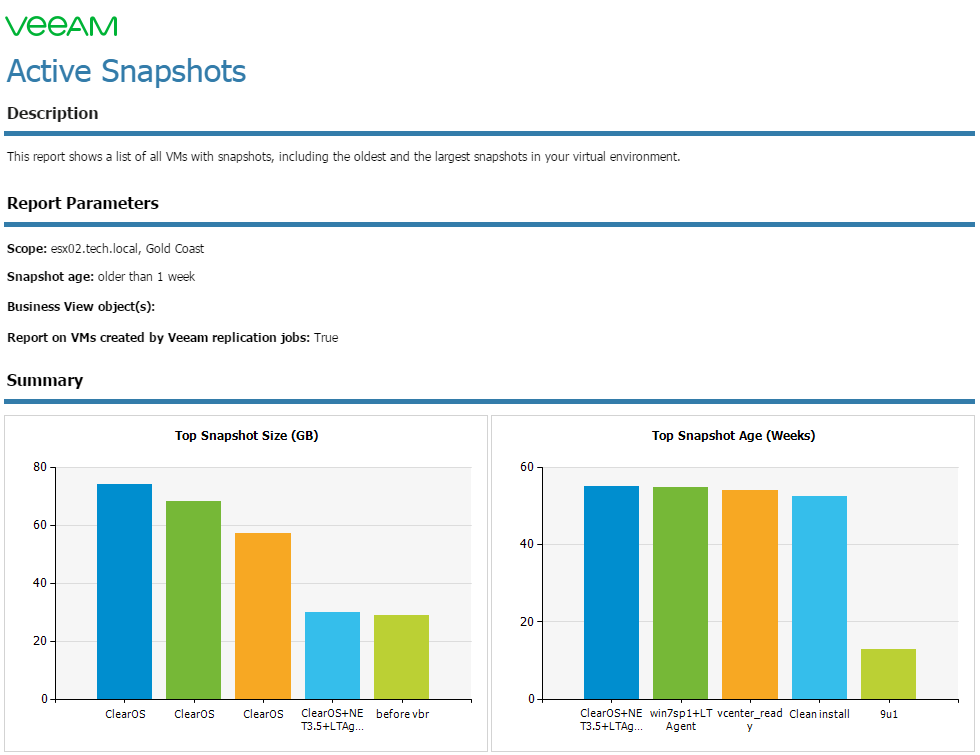
Task: Select the Active Snapshots report title
Action: (x=126, y=71)
